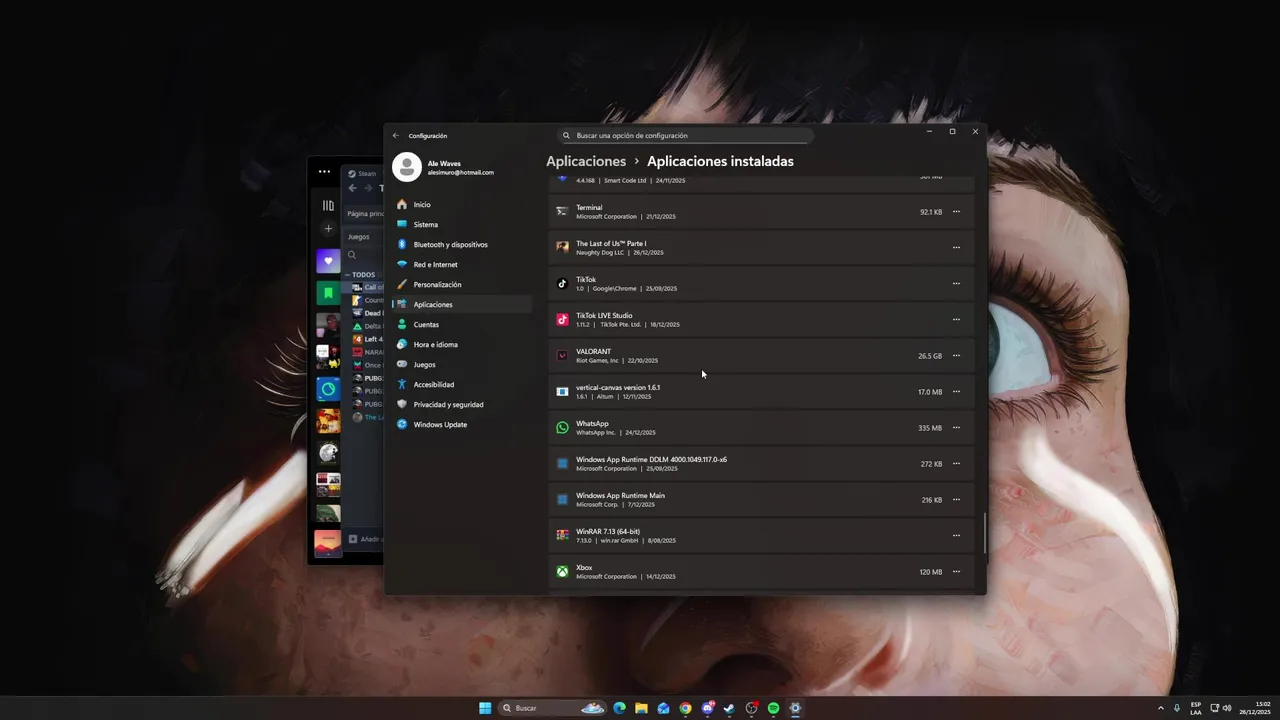Click the VALORANT app icon
The width and height of the screenshot is (1280, 720).
coord(562,356)
